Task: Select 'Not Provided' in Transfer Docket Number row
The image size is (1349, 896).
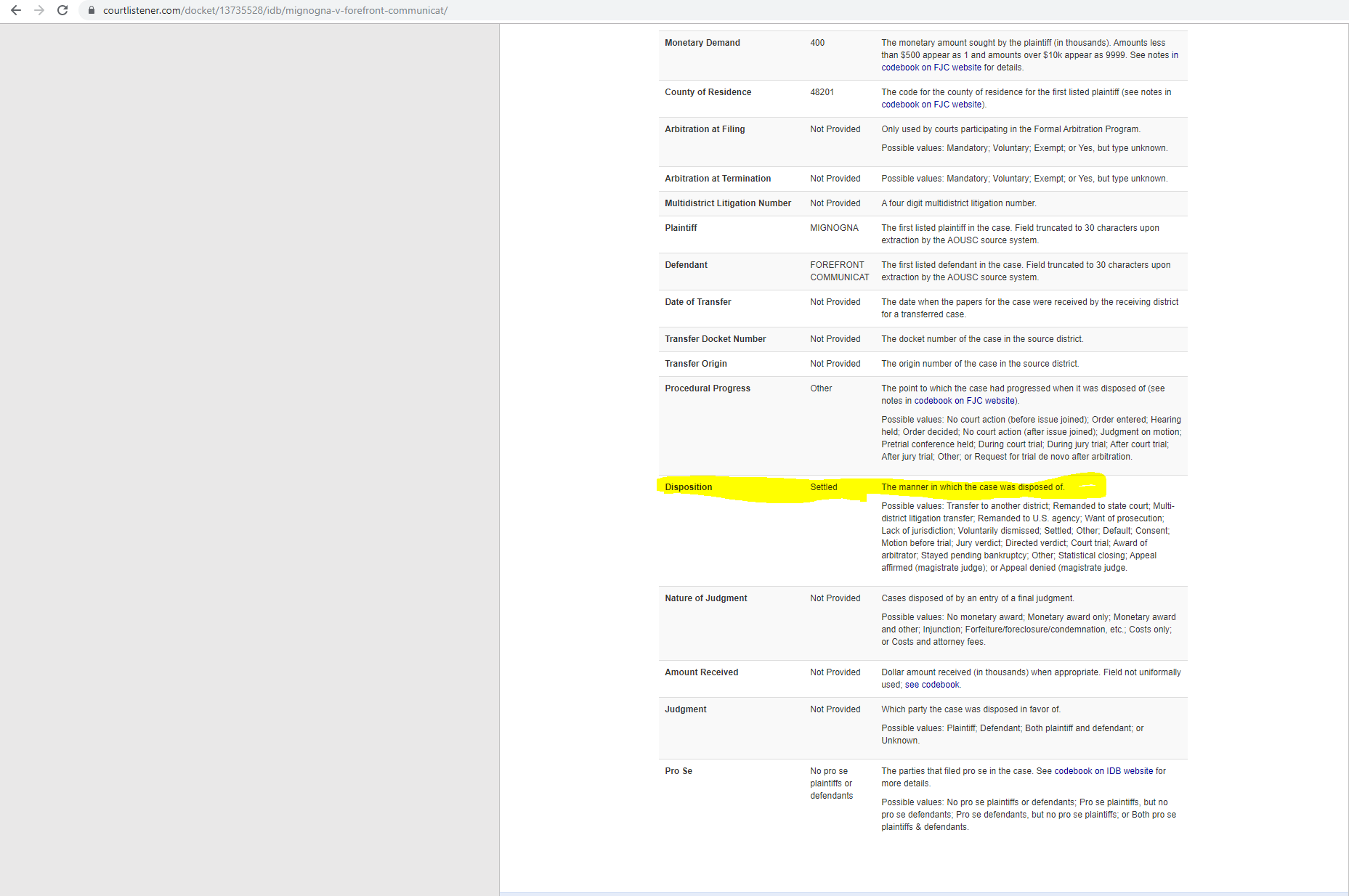Action: coord(835,339)
